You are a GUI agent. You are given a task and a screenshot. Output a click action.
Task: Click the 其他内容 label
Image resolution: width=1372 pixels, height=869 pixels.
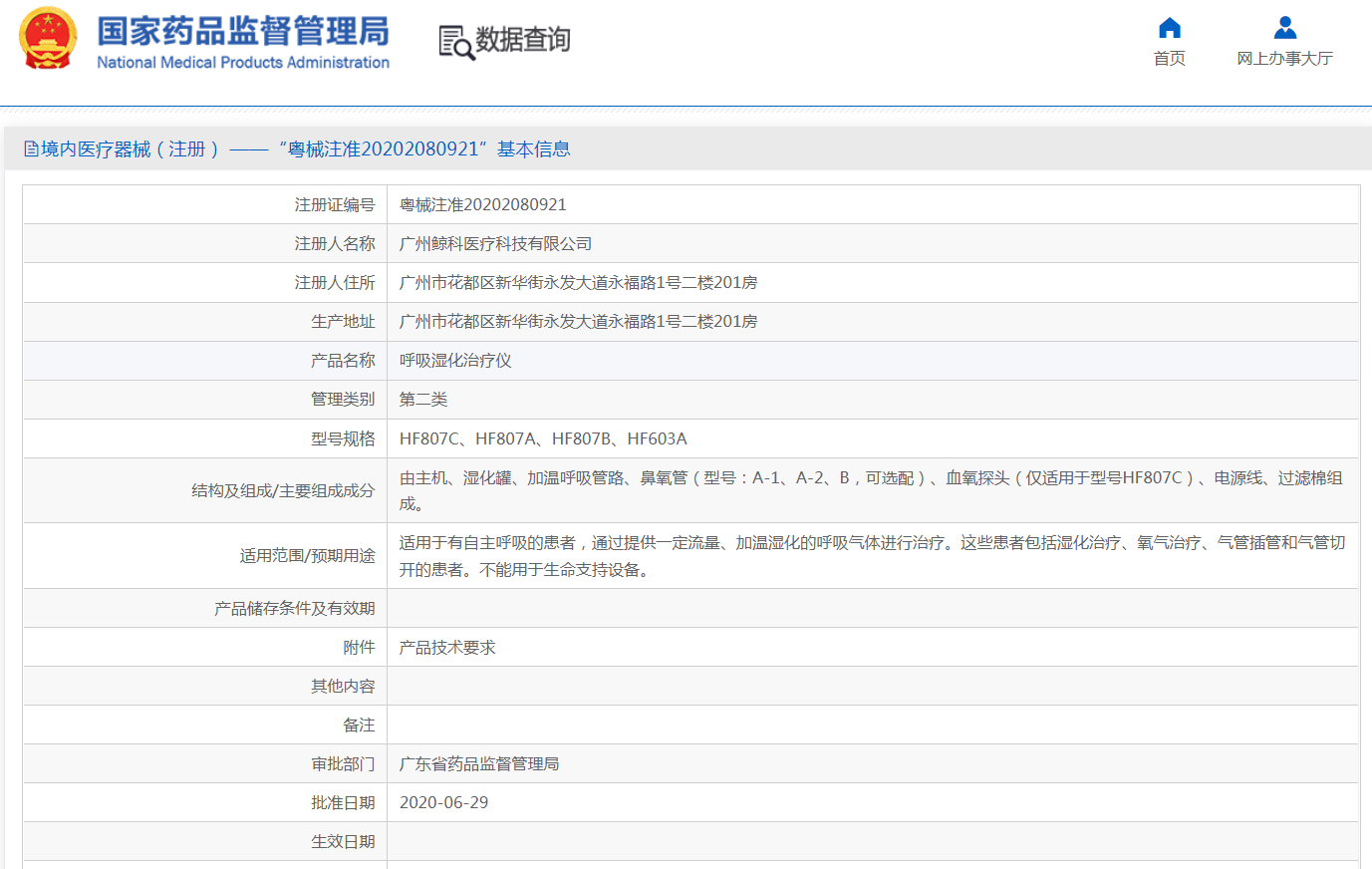click(343, 687)
